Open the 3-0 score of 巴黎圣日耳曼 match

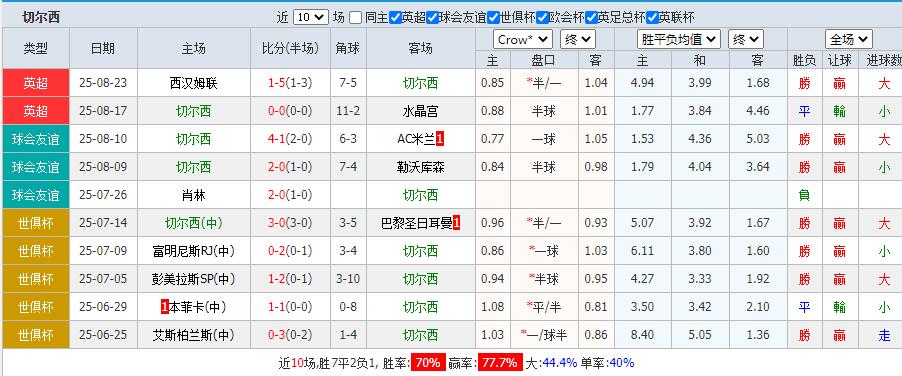click(x=278, y=223)
